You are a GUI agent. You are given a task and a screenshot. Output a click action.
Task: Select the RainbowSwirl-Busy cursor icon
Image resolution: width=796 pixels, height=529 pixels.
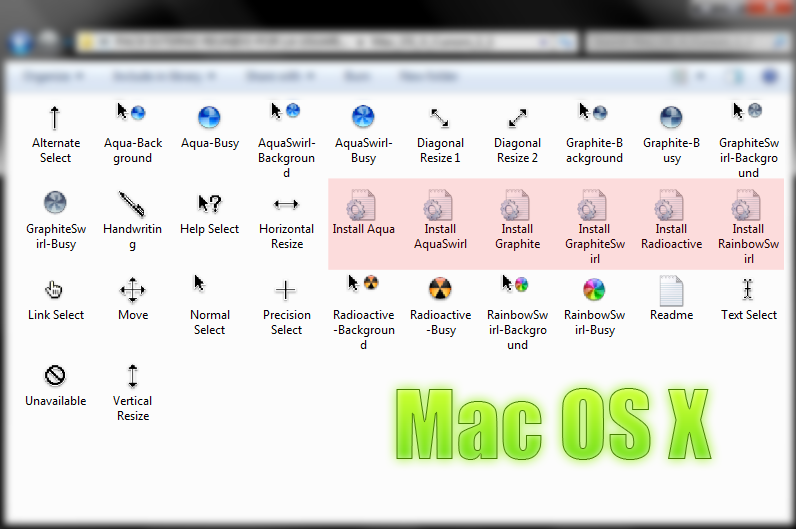594,306
